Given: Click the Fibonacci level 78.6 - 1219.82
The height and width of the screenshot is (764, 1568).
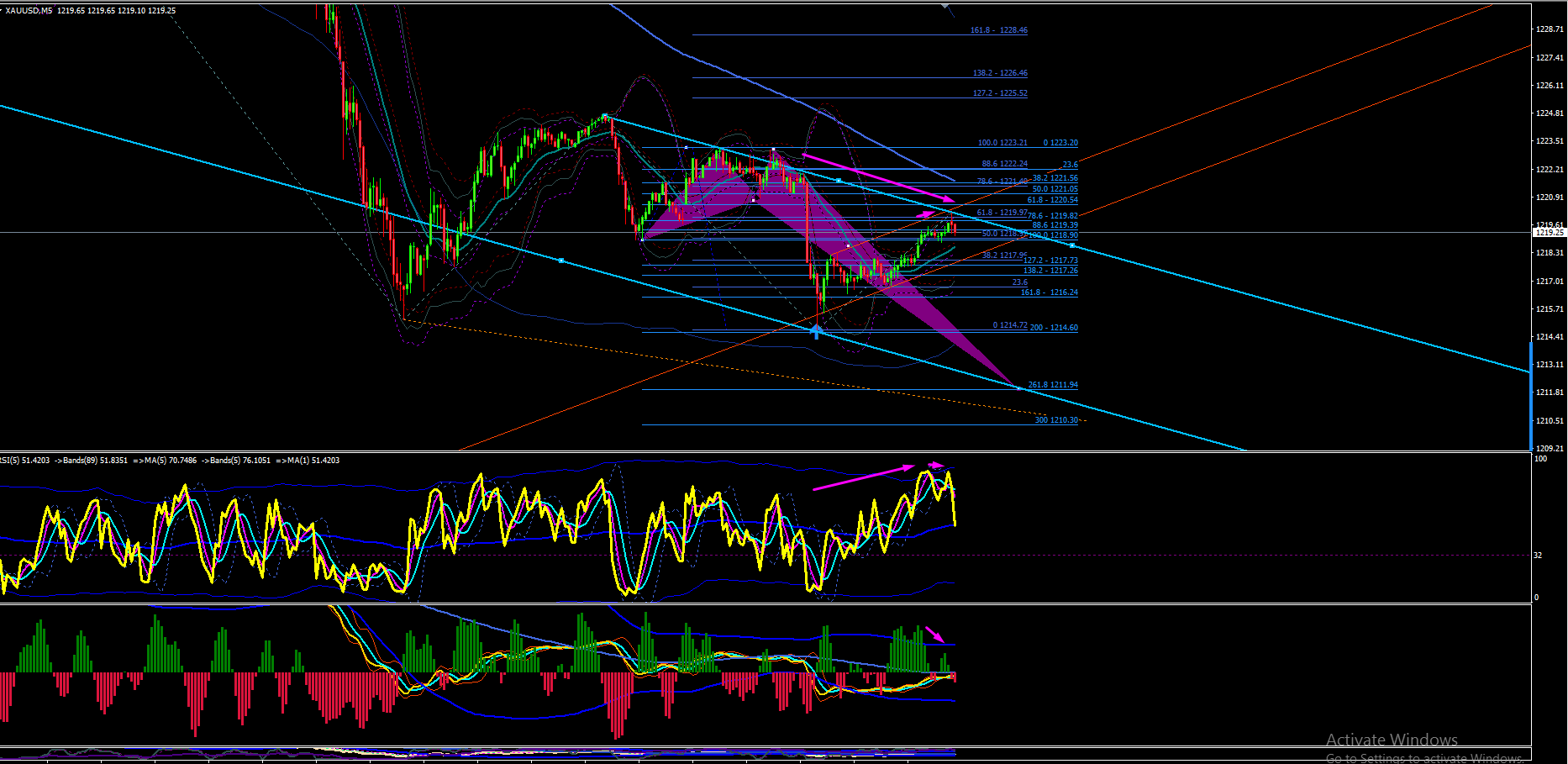Looking at the screenshot, I should tap(1053, 216).
